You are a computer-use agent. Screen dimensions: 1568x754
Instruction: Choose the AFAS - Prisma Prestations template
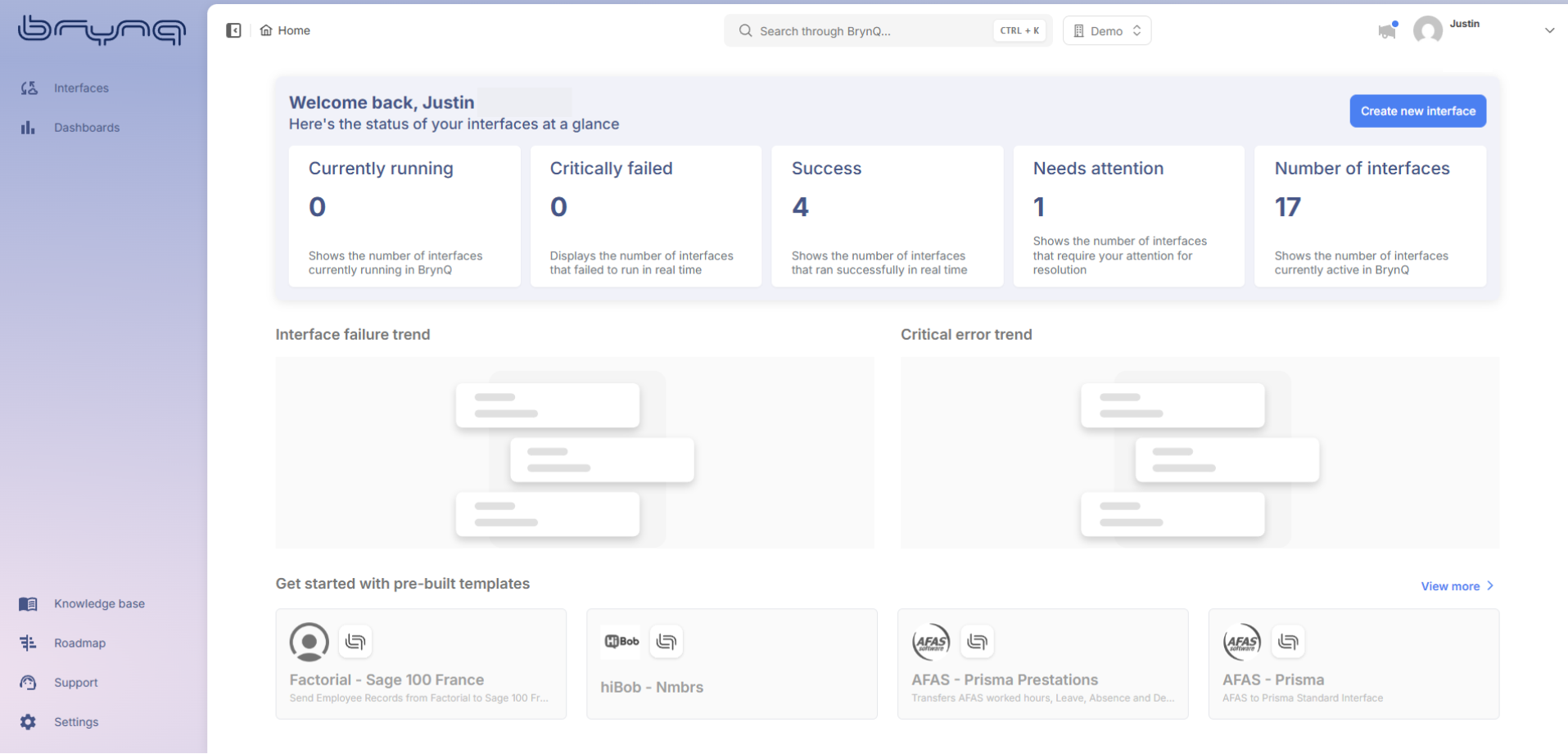tap(1042, 664)
